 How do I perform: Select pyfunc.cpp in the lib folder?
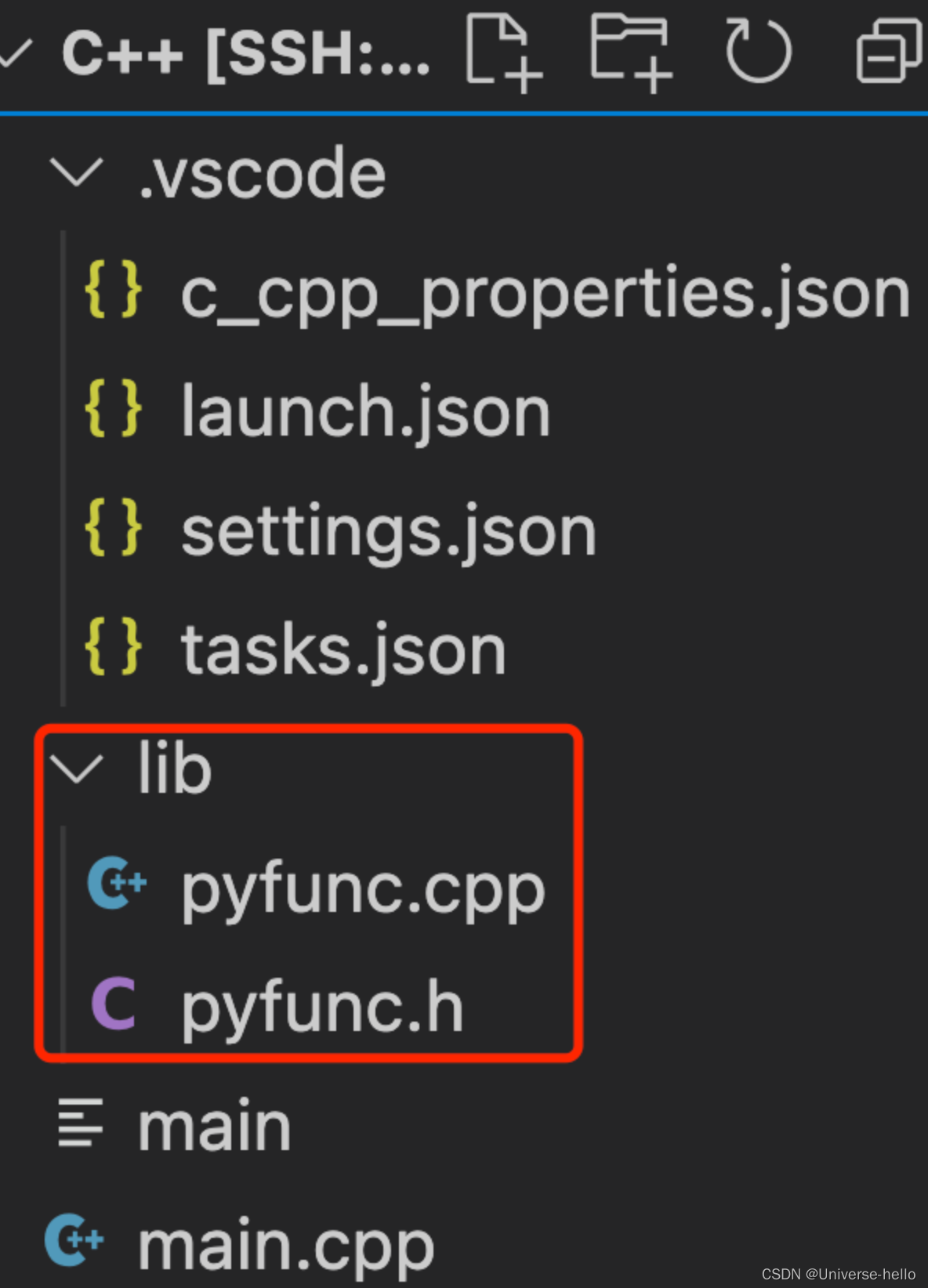(361, 888)
